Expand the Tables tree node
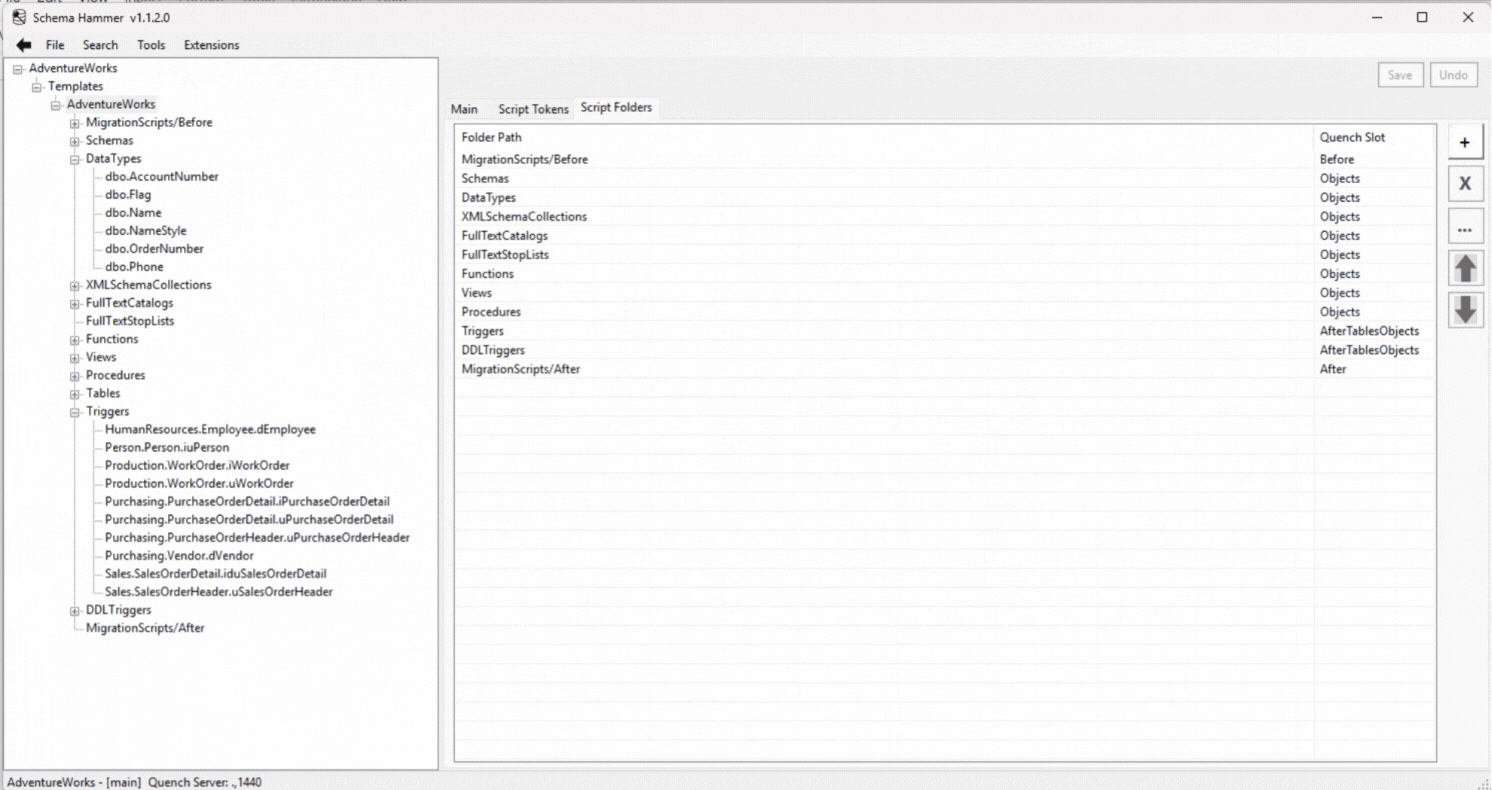Screen dimensions: 1492x790 pos(75,393)
